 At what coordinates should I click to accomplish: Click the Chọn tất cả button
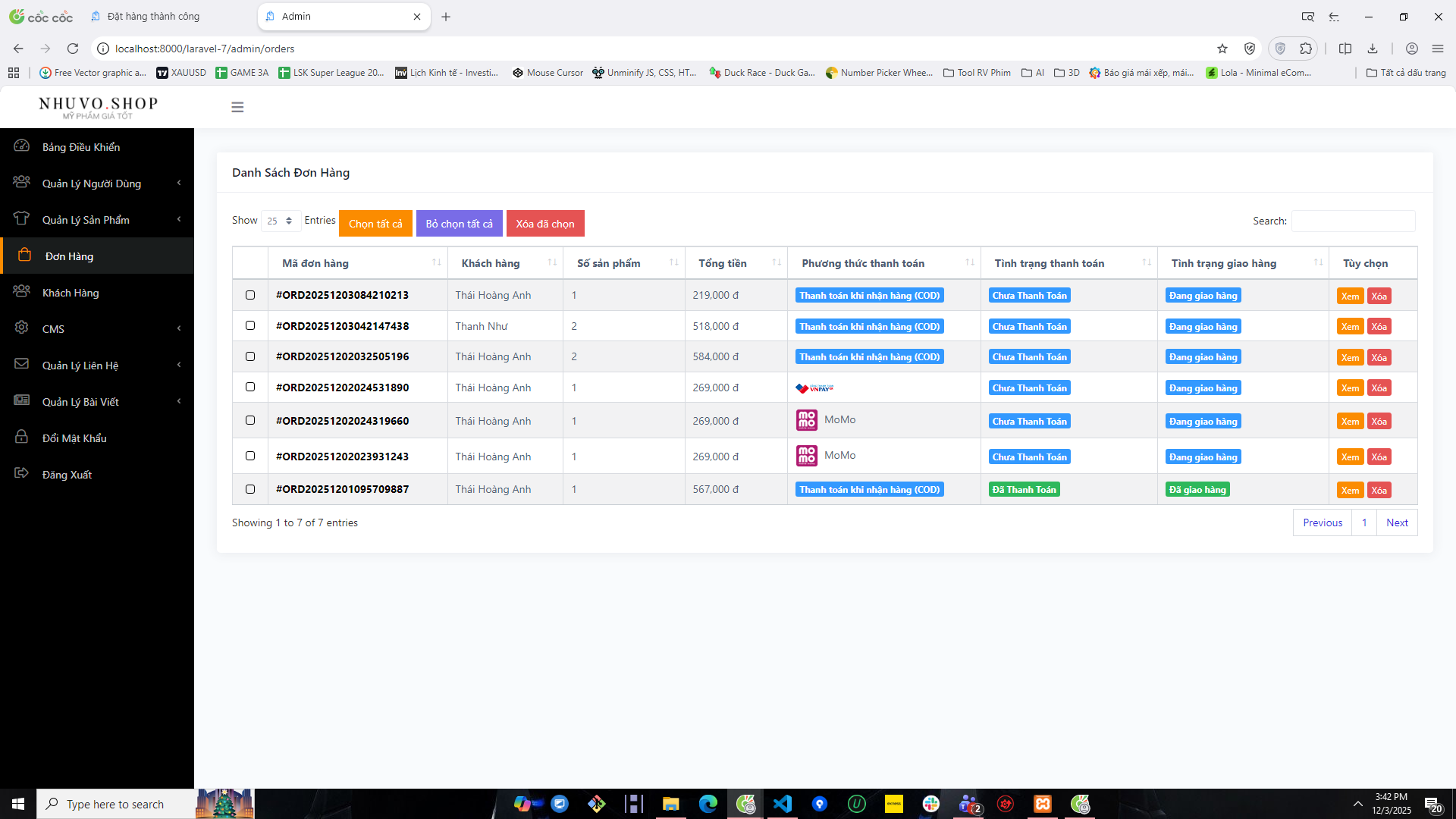(375, 224)
